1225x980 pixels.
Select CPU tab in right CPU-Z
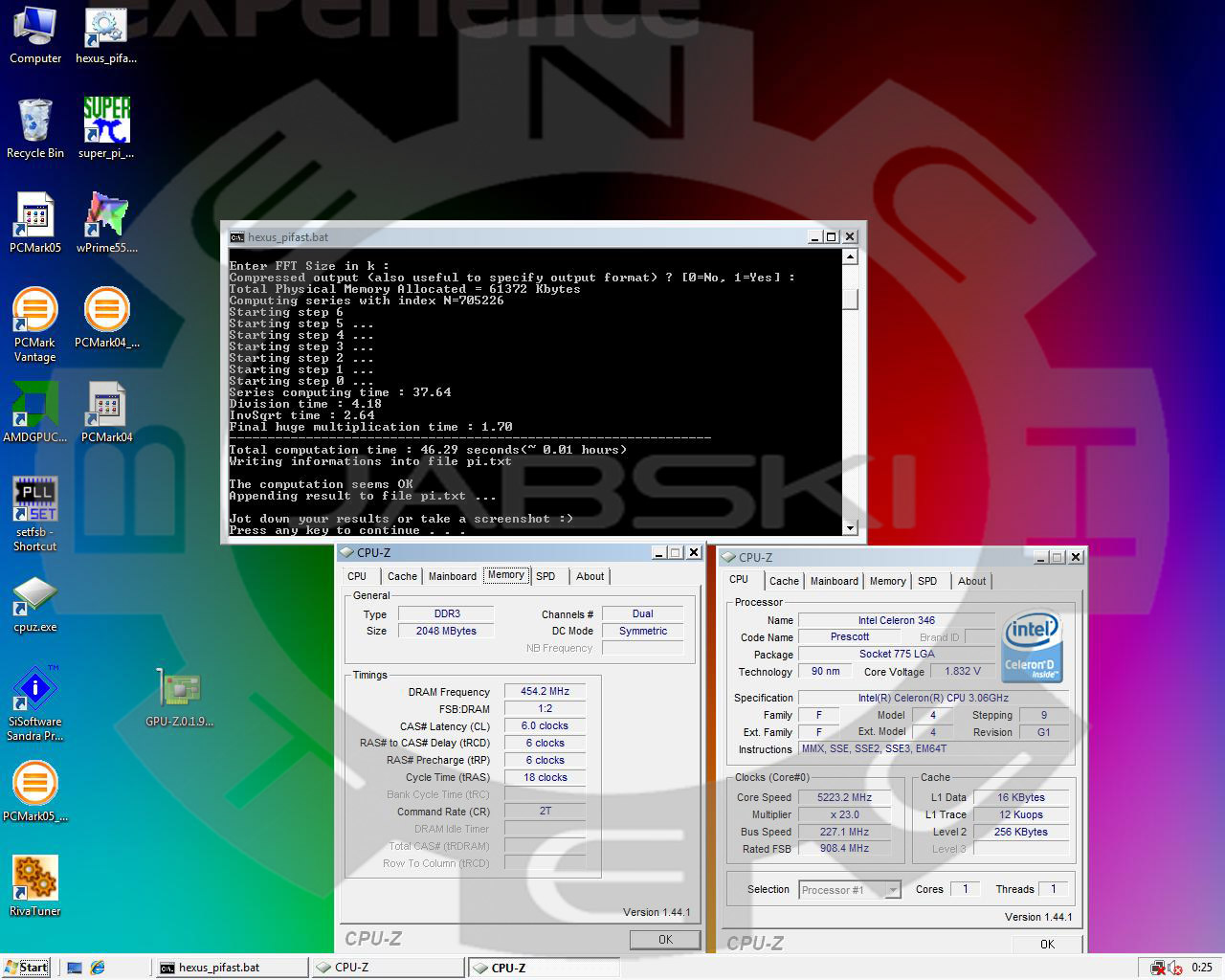click(739, 579)
